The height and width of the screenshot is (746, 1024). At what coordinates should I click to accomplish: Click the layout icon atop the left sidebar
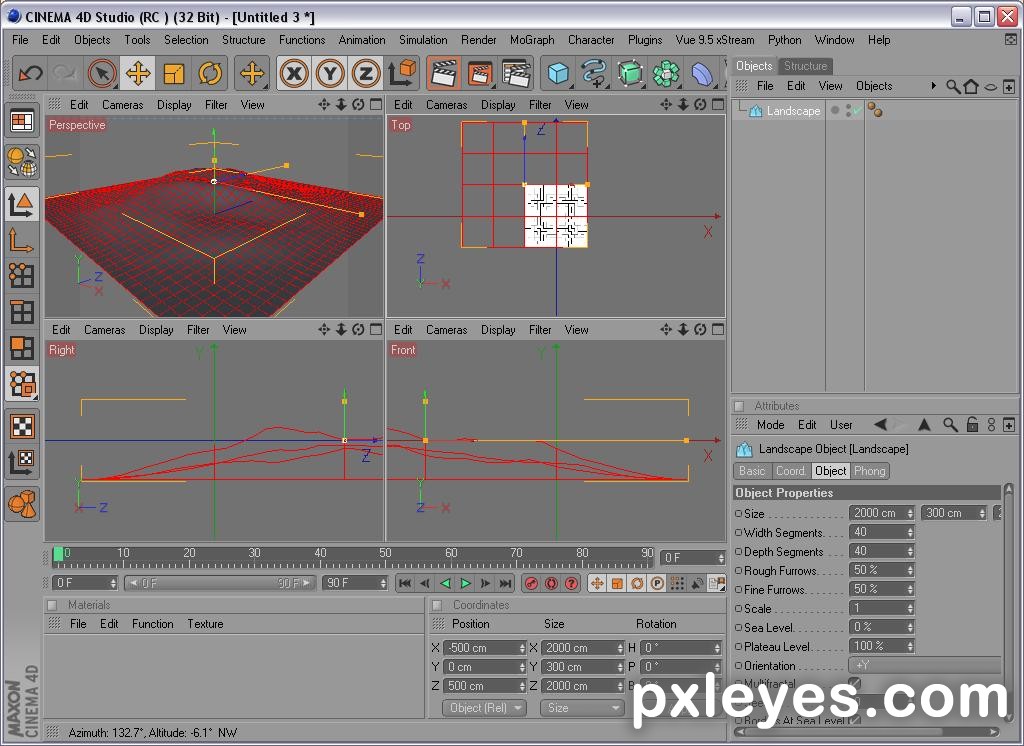tap(22, 122)
